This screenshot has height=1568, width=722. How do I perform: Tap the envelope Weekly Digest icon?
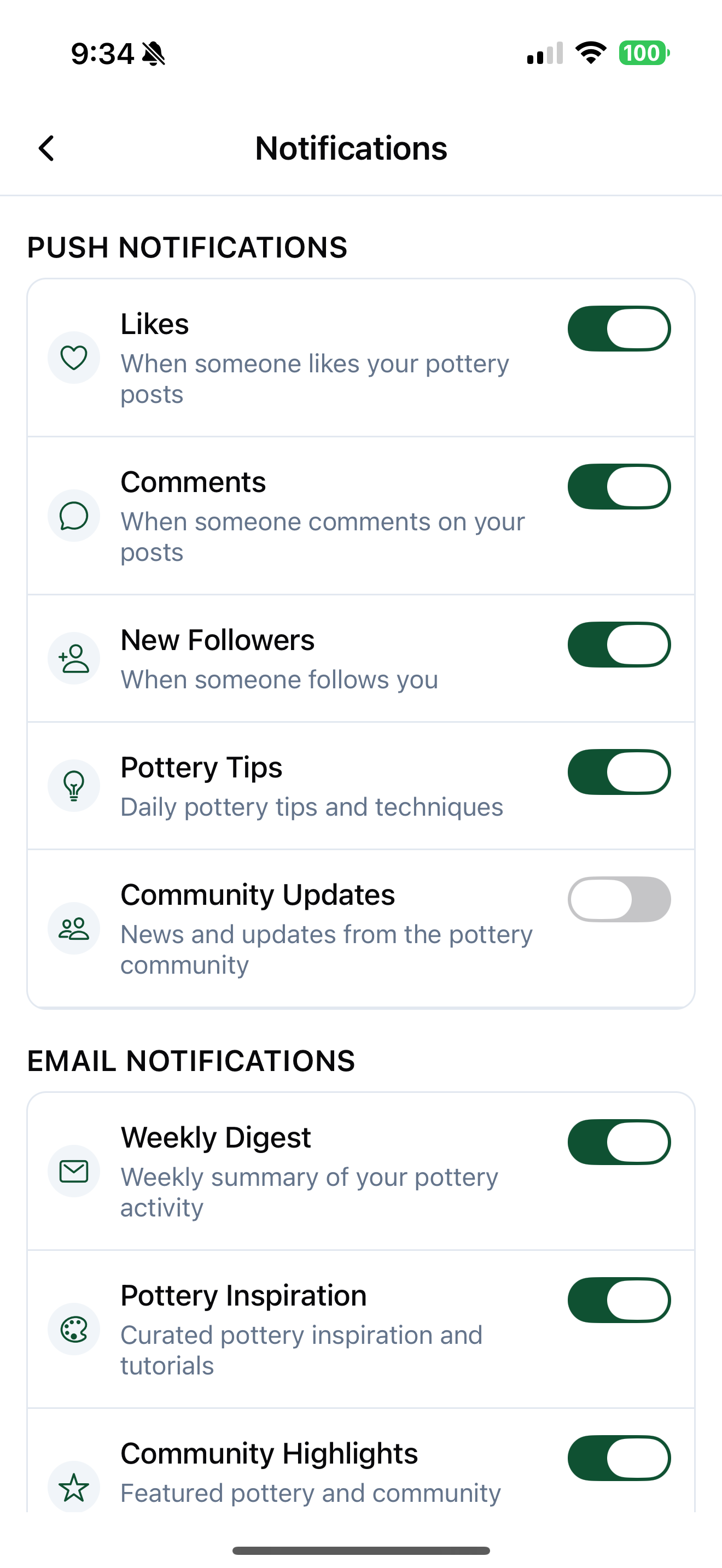[74, 1171]
